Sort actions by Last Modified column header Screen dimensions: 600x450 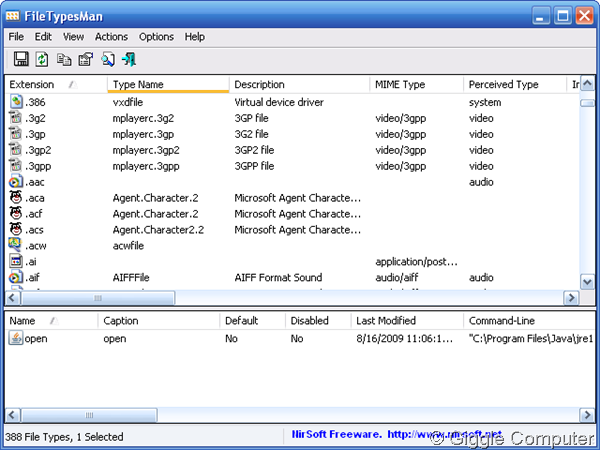tap(407, 321)
